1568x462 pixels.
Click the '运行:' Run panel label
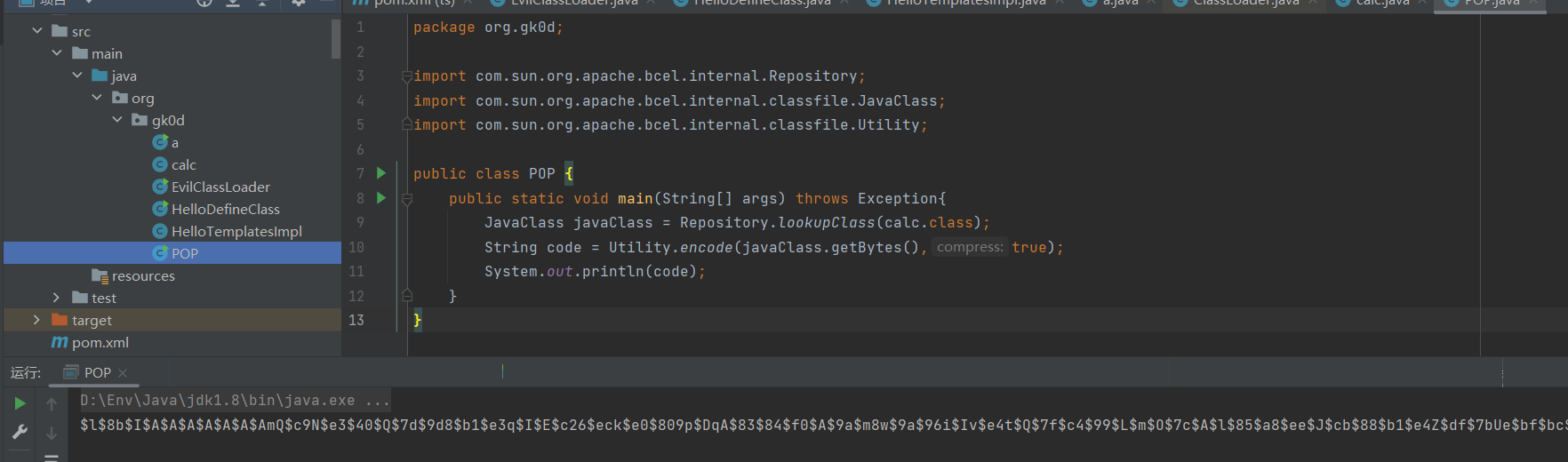(x=26, y=372)
